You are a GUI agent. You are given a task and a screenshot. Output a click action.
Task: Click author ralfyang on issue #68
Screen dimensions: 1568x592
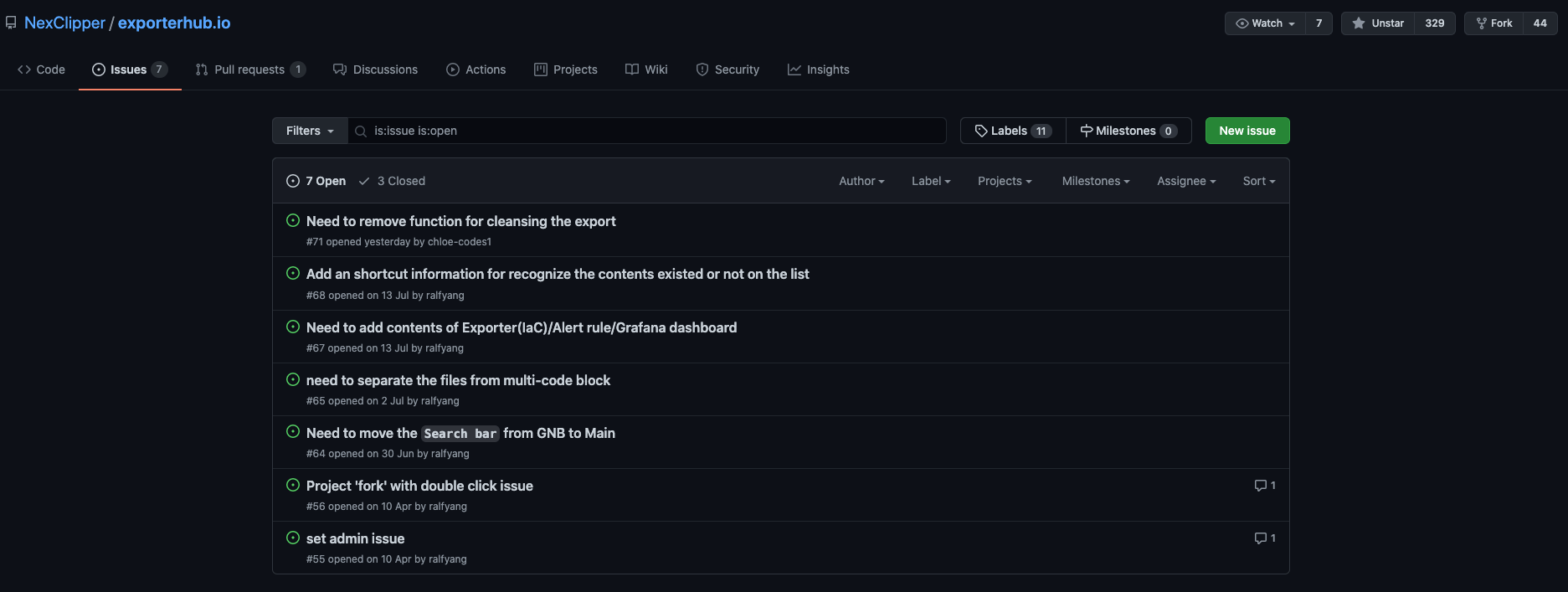pyautogui.click(x=445, y=296)
